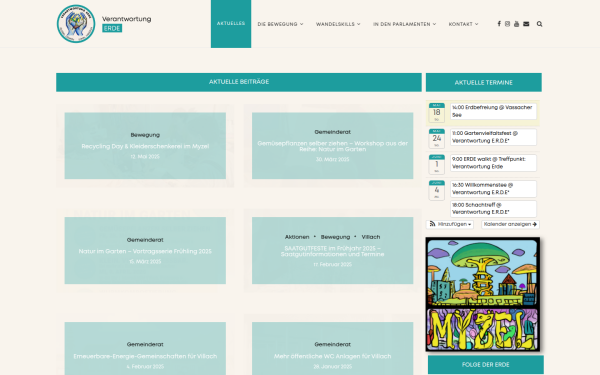Expand the In den Parlamenten menu
The width and height of the screenshot is (600, 375).
tap(404, 24)
